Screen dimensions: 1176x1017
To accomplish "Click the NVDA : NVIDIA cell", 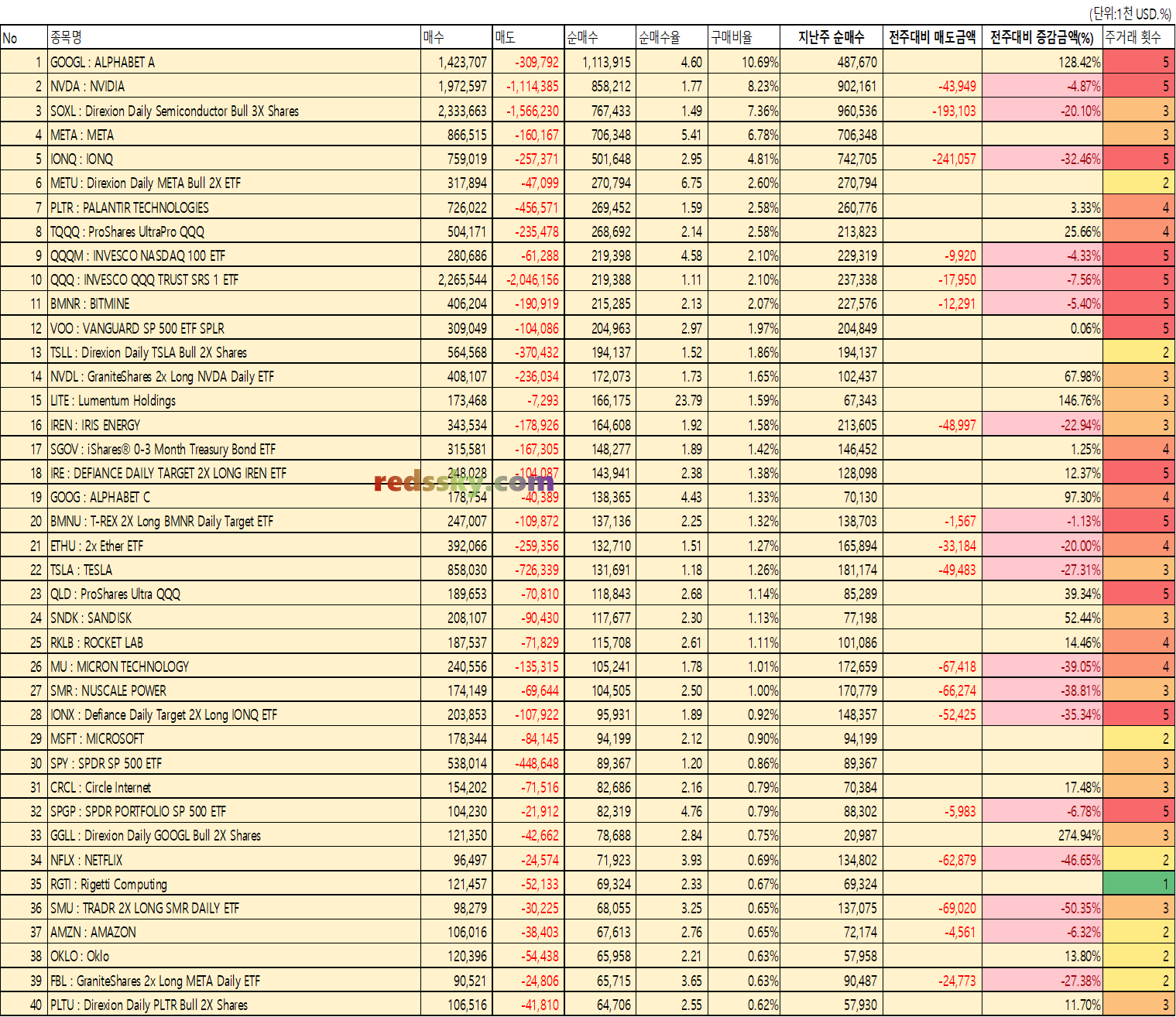I will coord(234,86).
